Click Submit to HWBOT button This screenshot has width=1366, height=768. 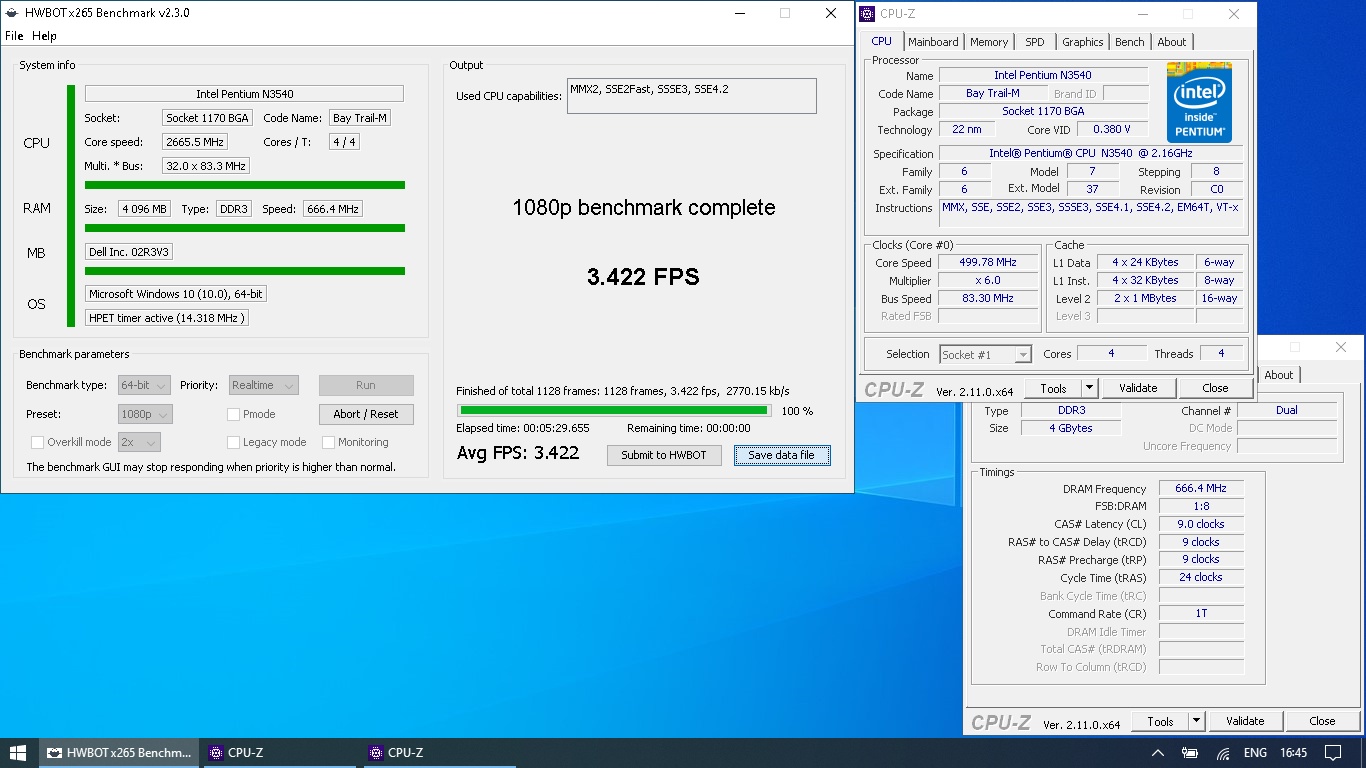(664, 455)
